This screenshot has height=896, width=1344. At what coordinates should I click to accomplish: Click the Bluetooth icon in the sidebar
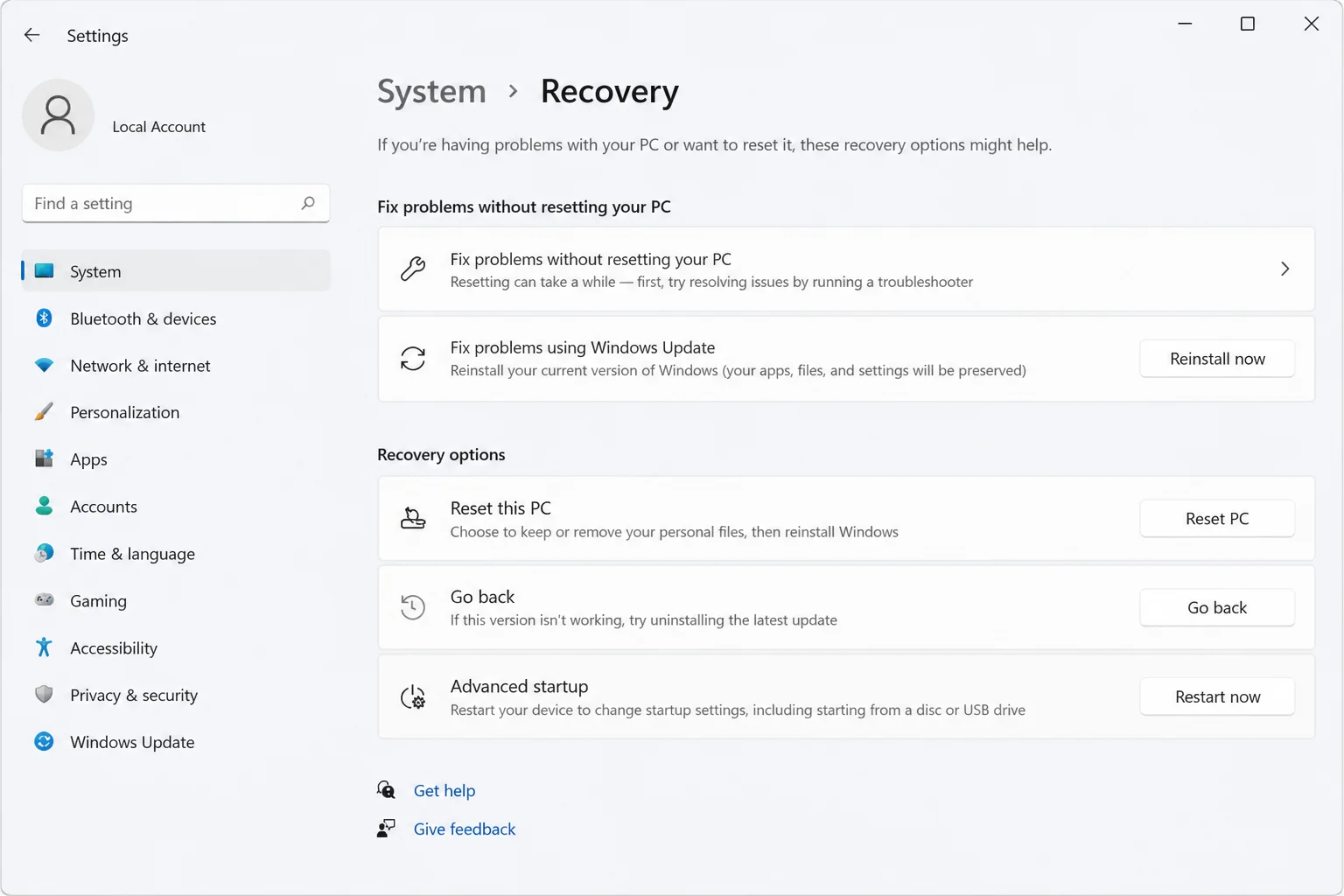click(44, 318)
